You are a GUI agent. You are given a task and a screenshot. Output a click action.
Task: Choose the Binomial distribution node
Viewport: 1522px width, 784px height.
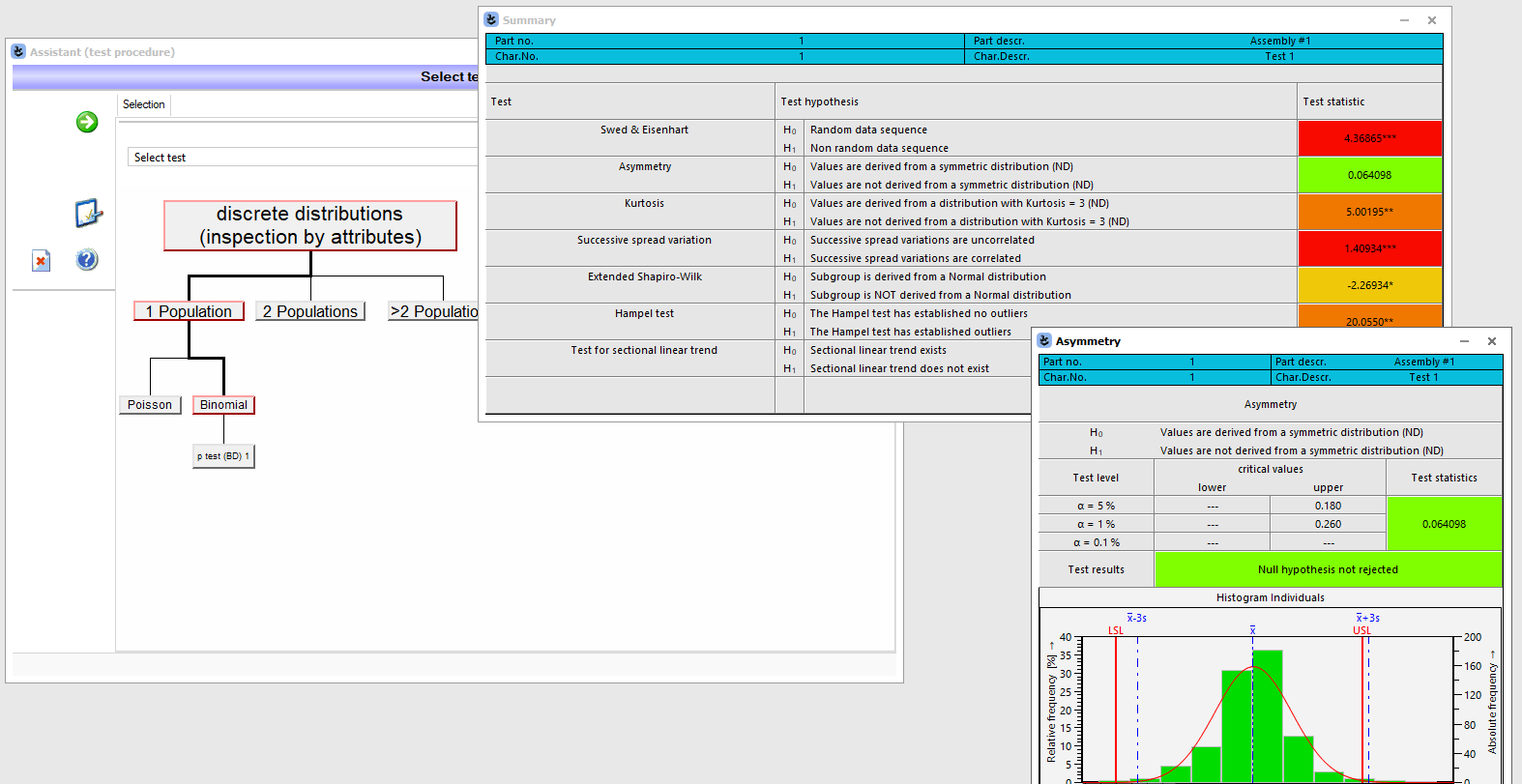[x=223, y=405]
